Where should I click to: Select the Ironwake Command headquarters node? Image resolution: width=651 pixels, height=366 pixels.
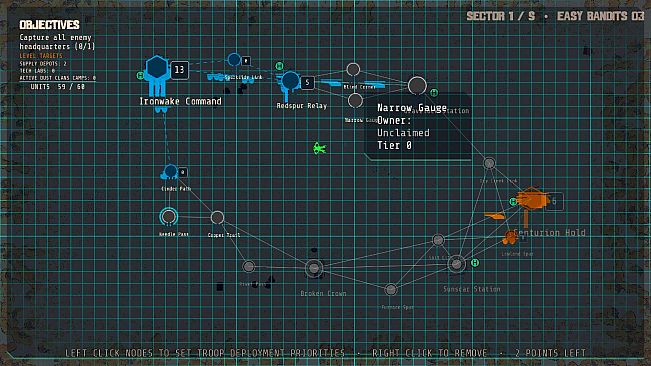(x=157, y=68)
